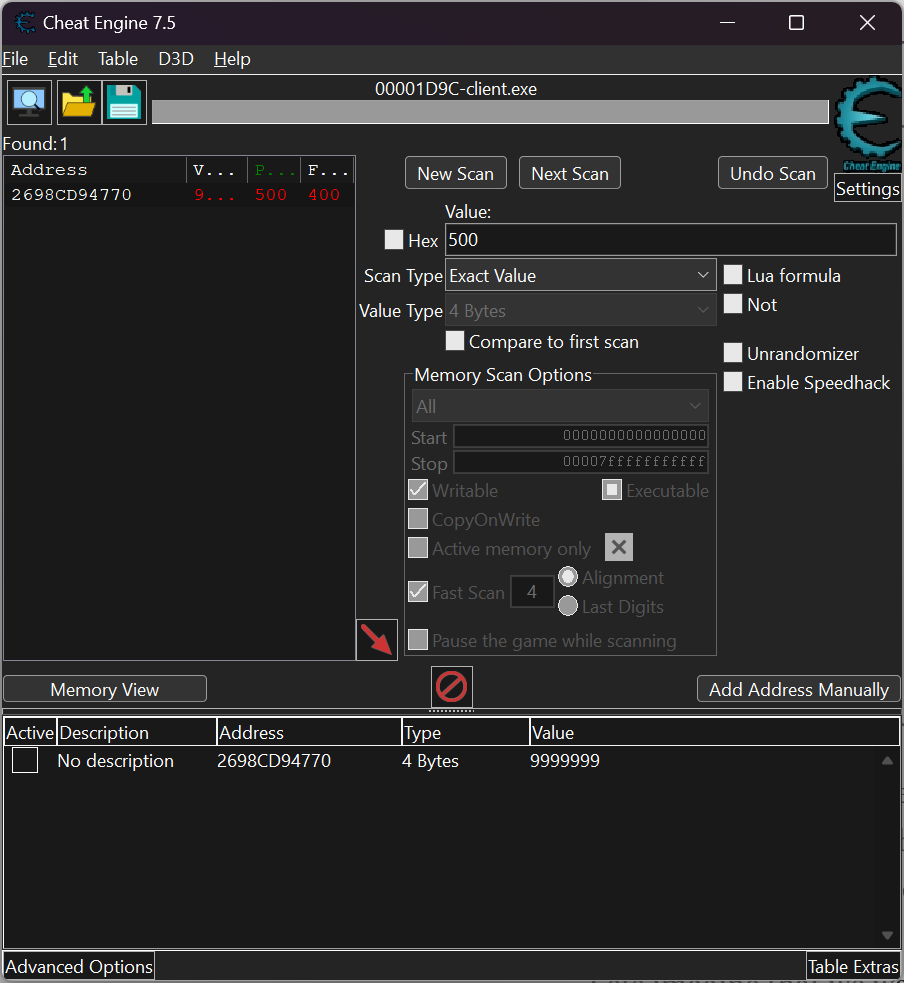Click Add Address Manually

point(799,689)
